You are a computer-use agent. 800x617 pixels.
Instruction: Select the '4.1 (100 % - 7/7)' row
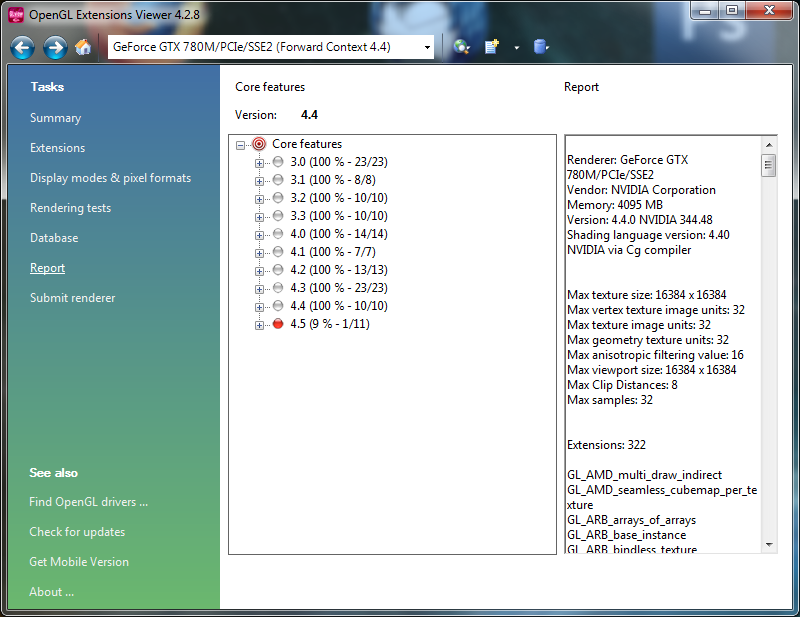(x=333, y=252)
